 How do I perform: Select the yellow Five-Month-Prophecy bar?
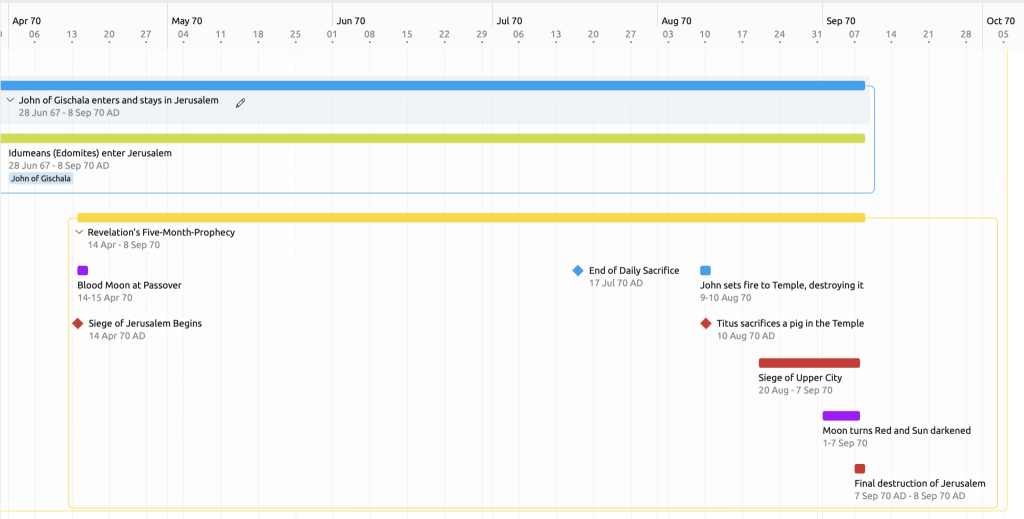471,217
